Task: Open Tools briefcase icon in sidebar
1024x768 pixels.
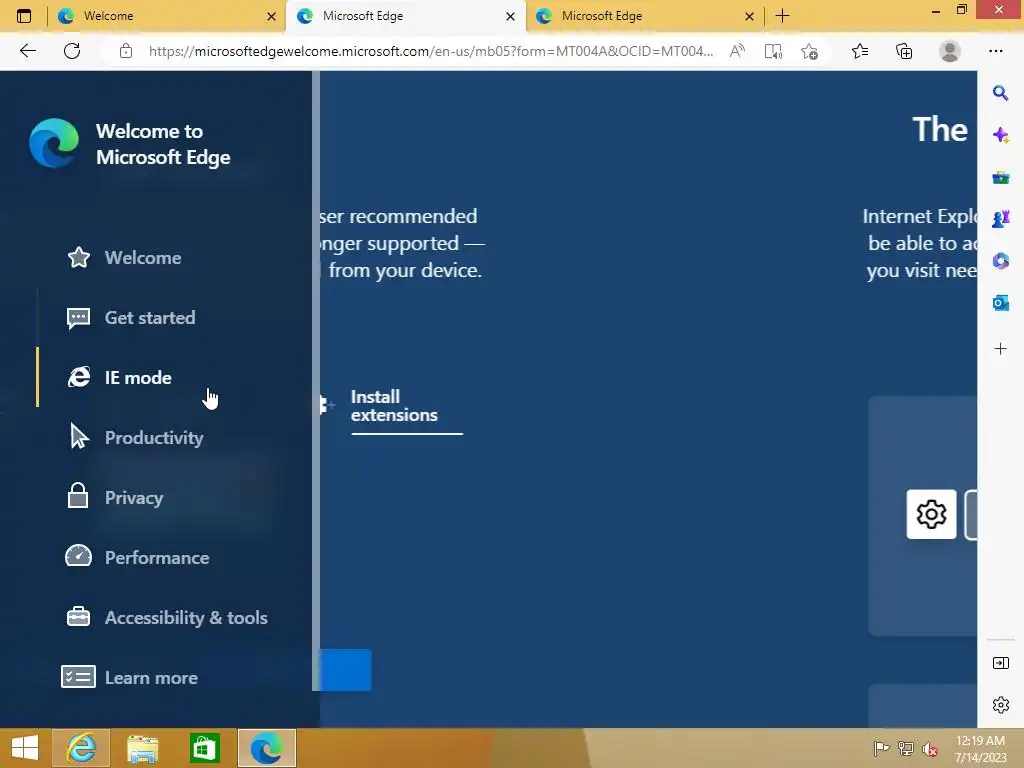Action: 1000,177
